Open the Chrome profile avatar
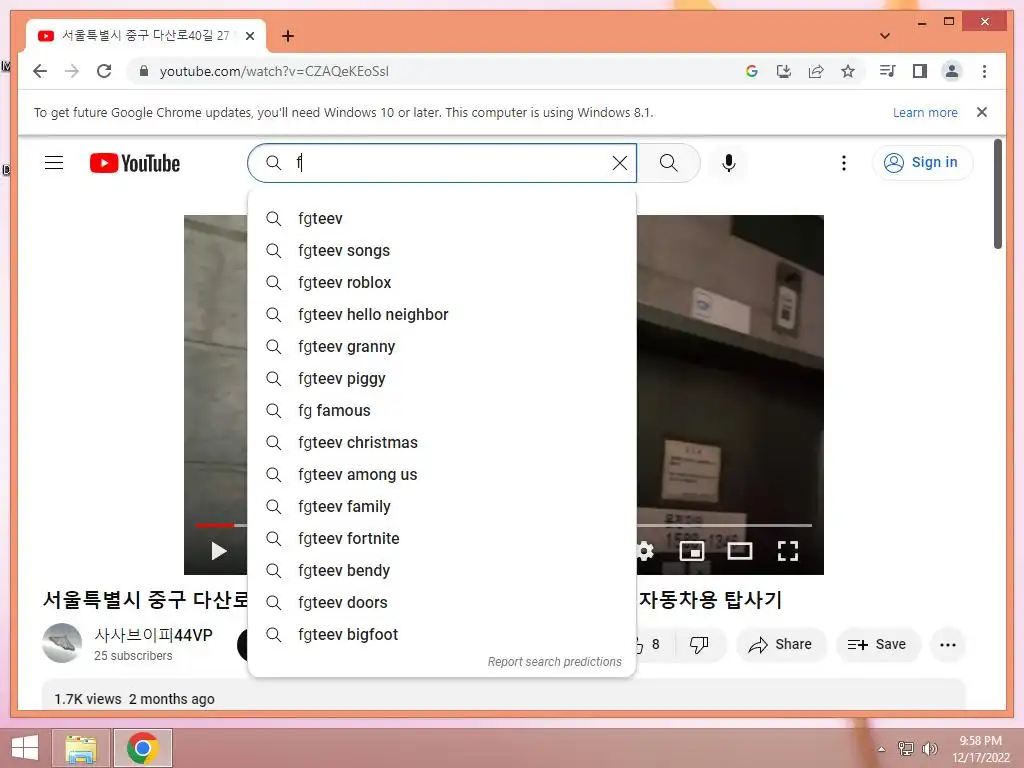This screenshot has width=1024, height=768. coord(952,71)
